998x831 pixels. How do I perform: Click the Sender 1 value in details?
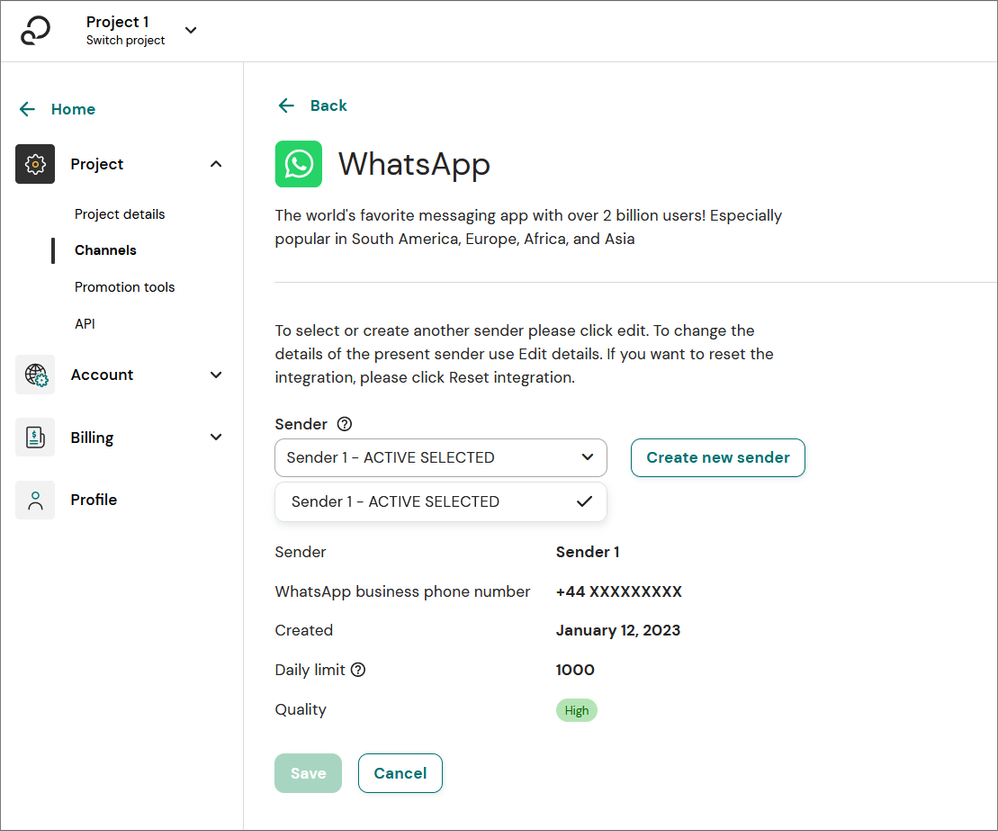coord(587,552)
